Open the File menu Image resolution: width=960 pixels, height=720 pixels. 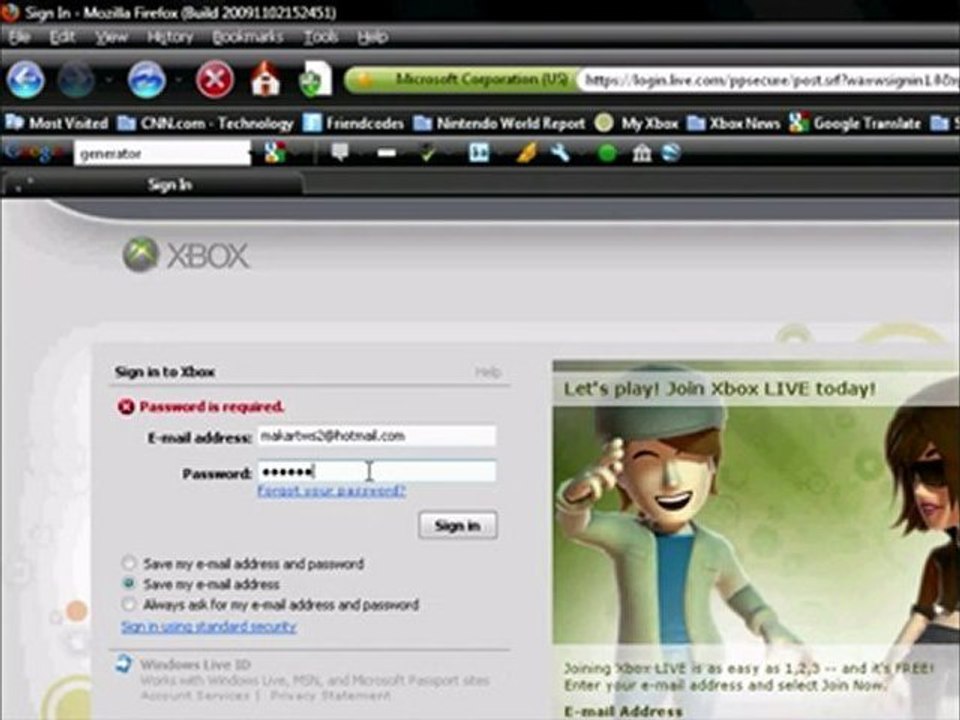pyautogui.click(x=20, y=38)
